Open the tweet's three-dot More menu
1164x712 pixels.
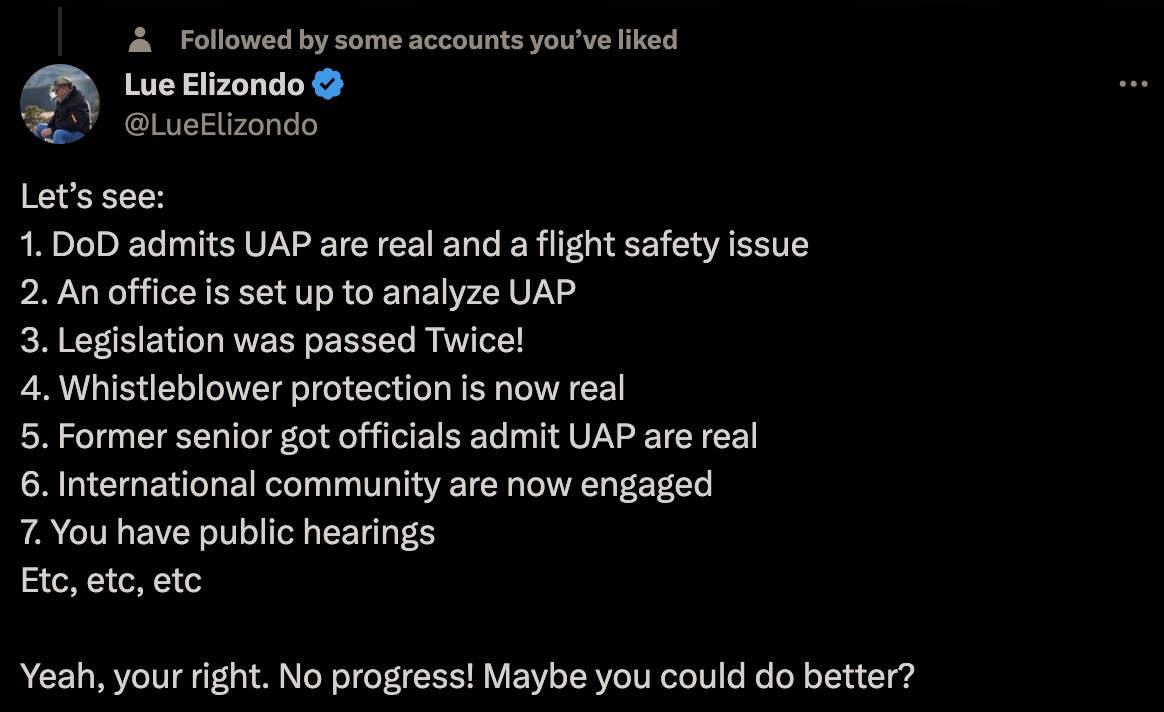pos(1133,85)
